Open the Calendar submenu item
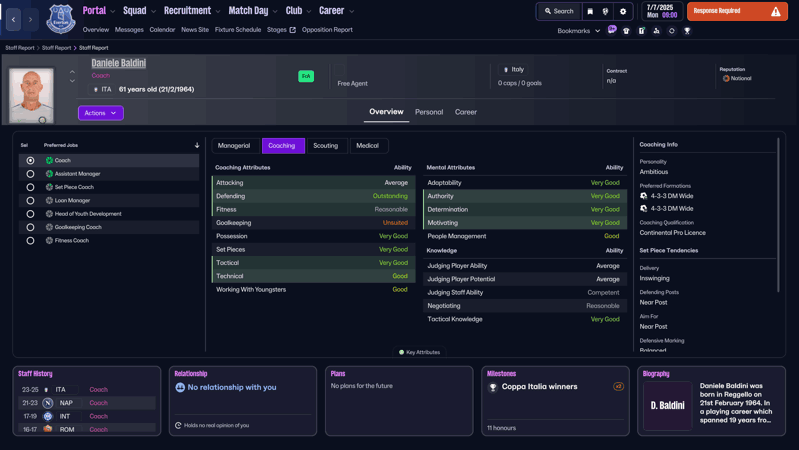799x450 pixels. click(x=162, y=30)
